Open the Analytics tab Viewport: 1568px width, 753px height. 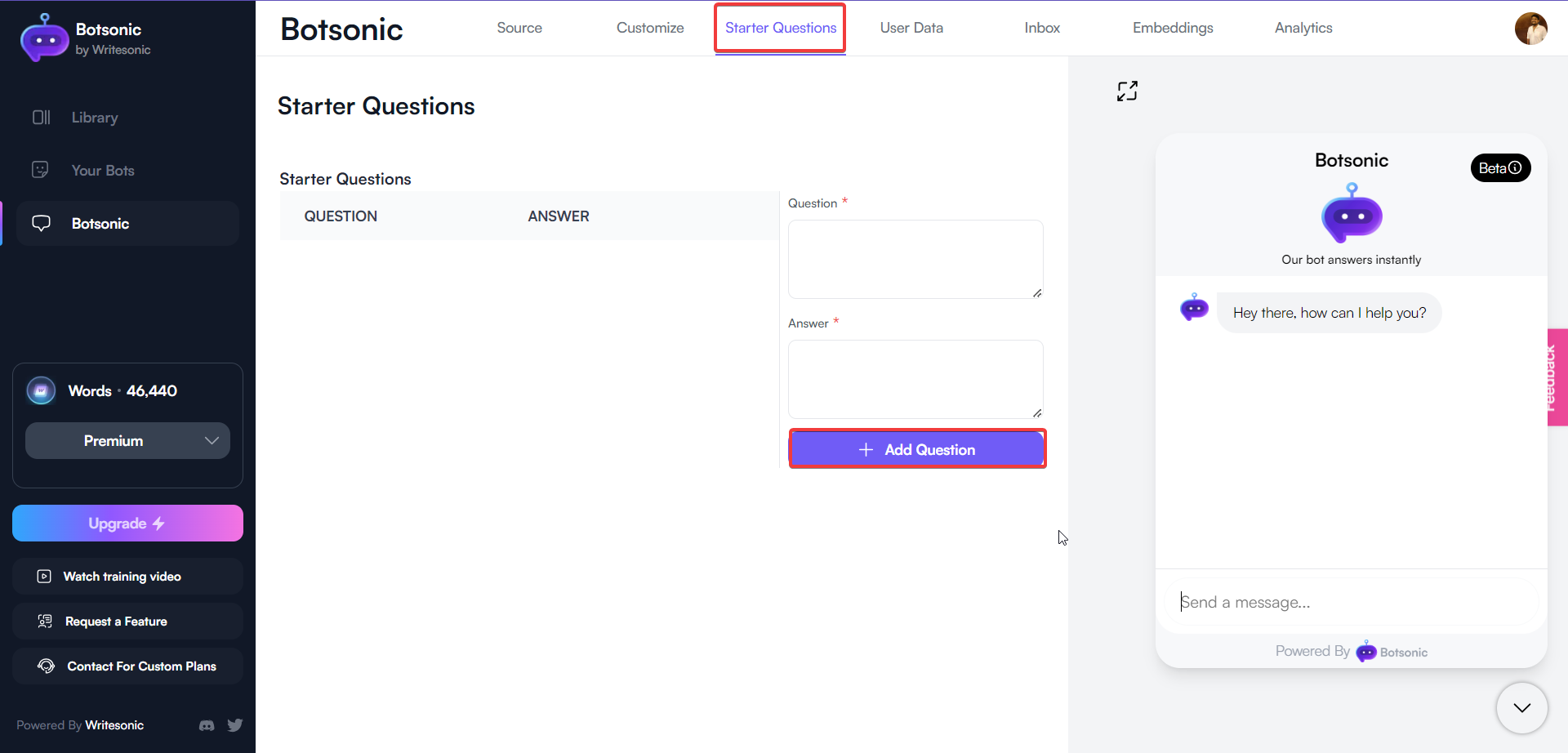[x=1303, y=27]
